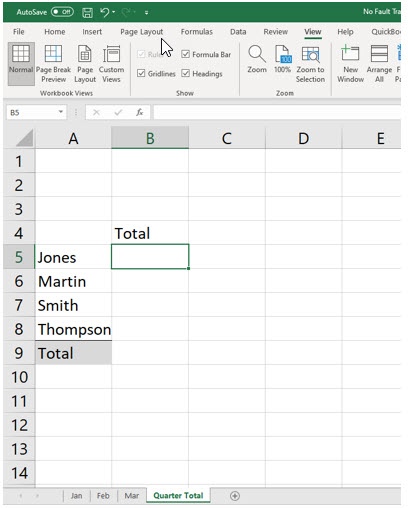Select row 5 header
This screenshot has width=408, height=508.
tap(19, 257)
